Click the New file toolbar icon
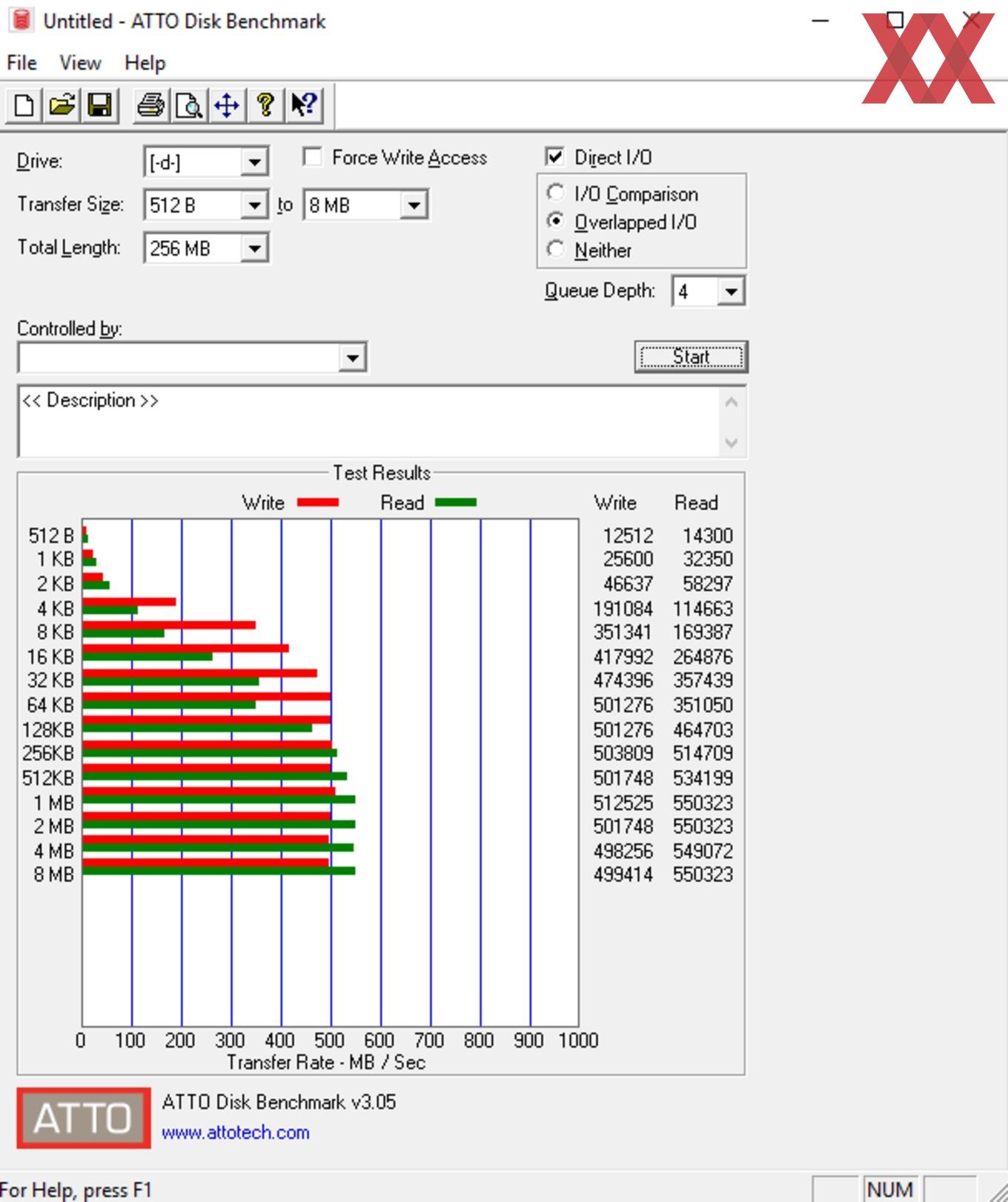The height and width of the screenshot is (1202, 1008). tap(24, 105)
